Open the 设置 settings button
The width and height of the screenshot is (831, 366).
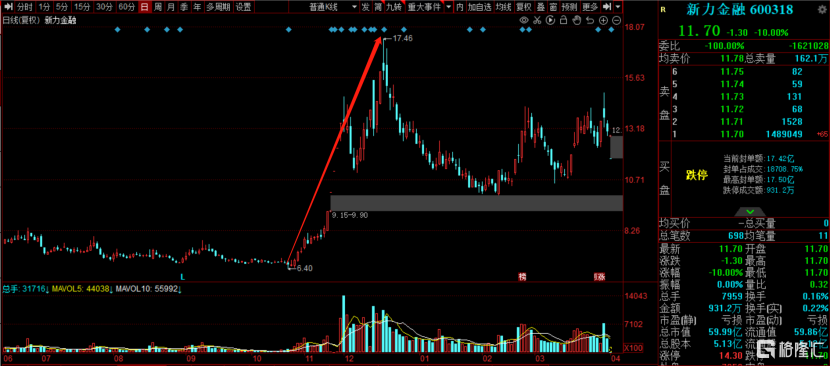click(243, 7)
